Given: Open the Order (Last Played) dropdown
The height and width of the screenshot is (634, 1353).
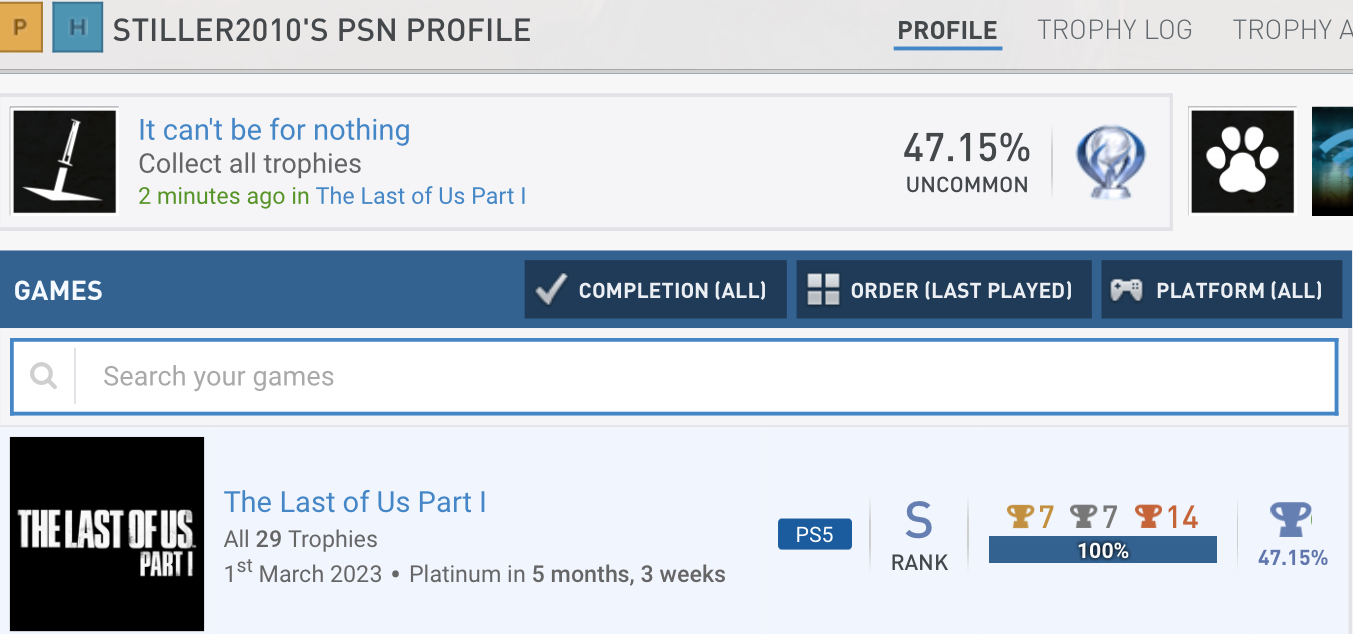Looking at the screenshot, I should 943,290.
